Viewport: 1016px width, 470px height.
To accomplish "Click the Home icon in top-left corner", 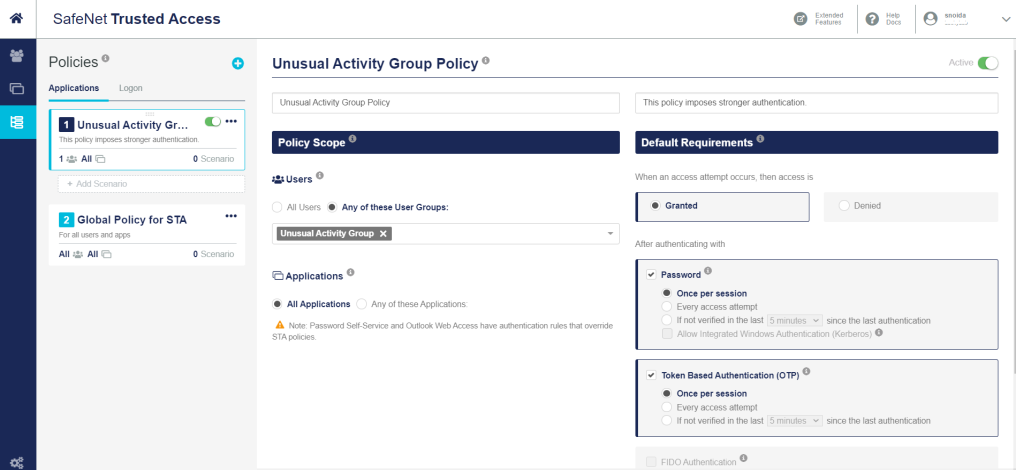I will point(17,18).
